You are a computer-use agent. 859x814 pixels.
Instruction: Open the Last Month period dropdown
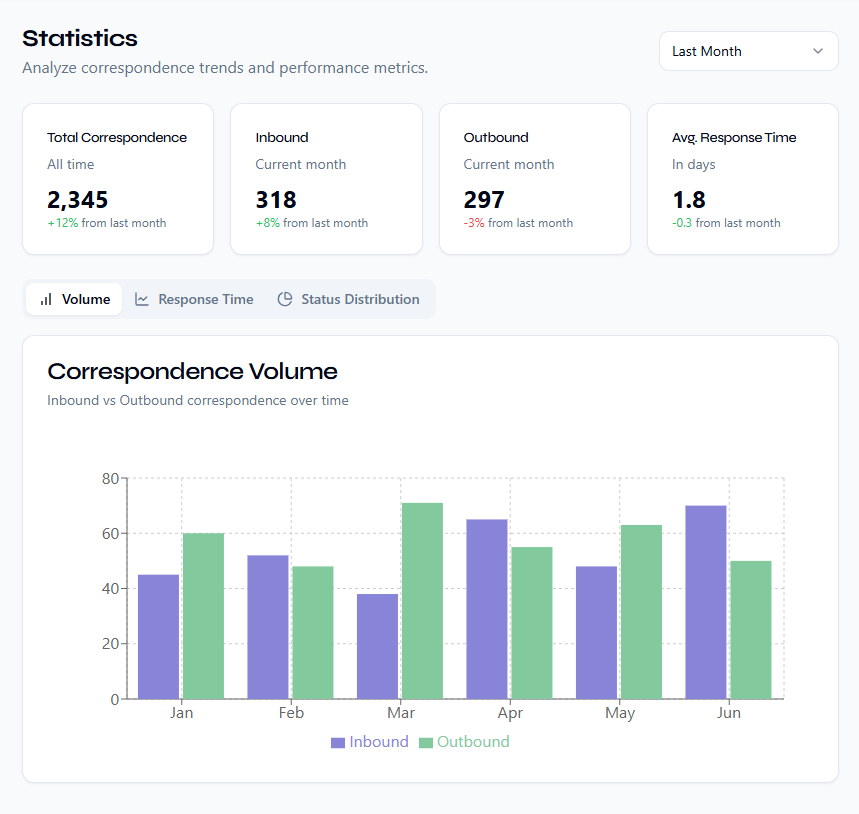point(748,51)
